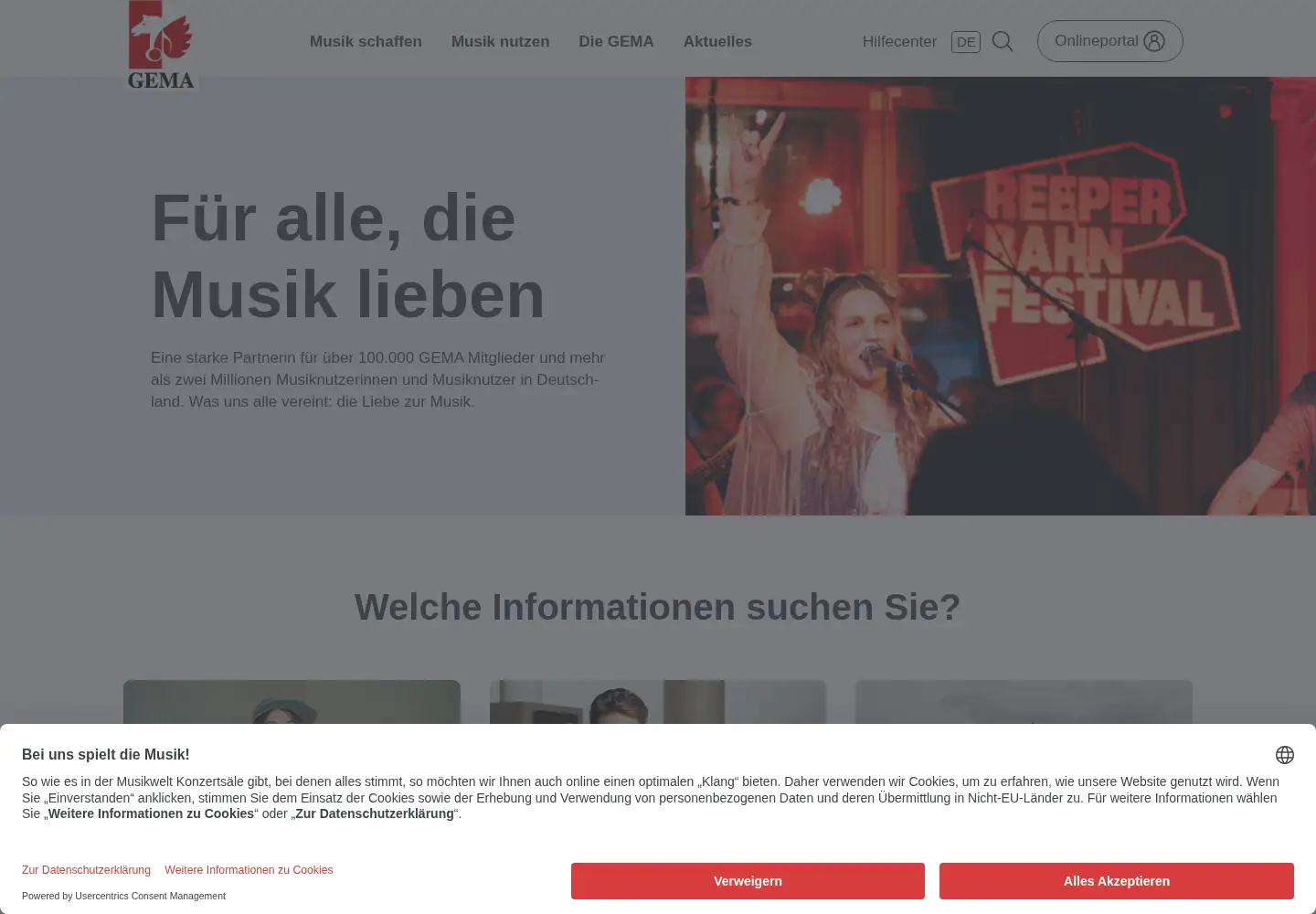Open the Die GEMA menu
The image size is (1316, 914).
[616, 41]
